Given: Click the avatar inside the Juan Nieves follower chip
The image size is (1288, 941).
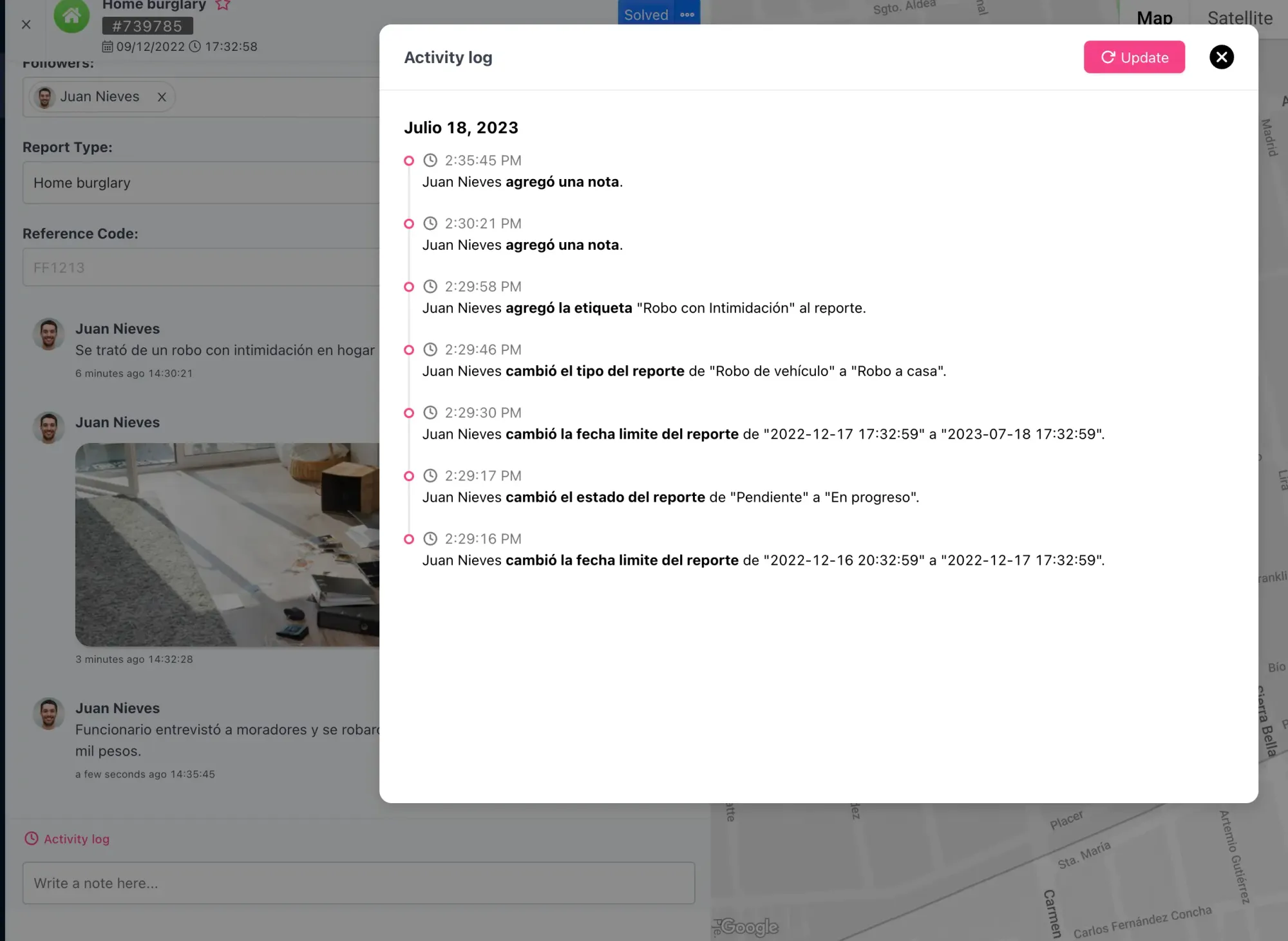Looking at the screenshot, I should coord(44,97).
